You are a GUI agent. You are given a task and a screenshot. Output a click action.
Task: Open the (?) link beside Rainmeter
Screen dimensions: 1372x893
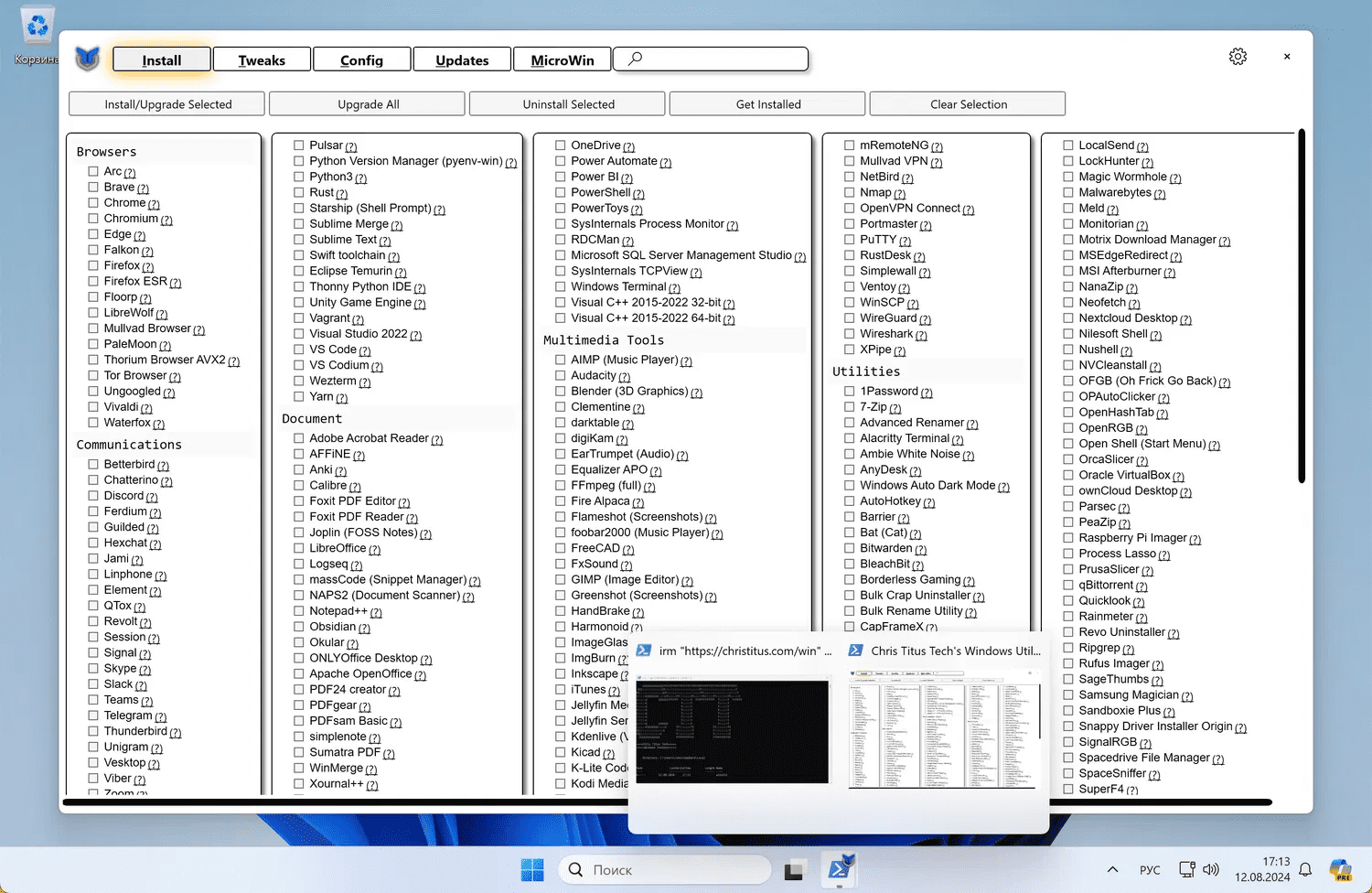[x=1142, y=618]
